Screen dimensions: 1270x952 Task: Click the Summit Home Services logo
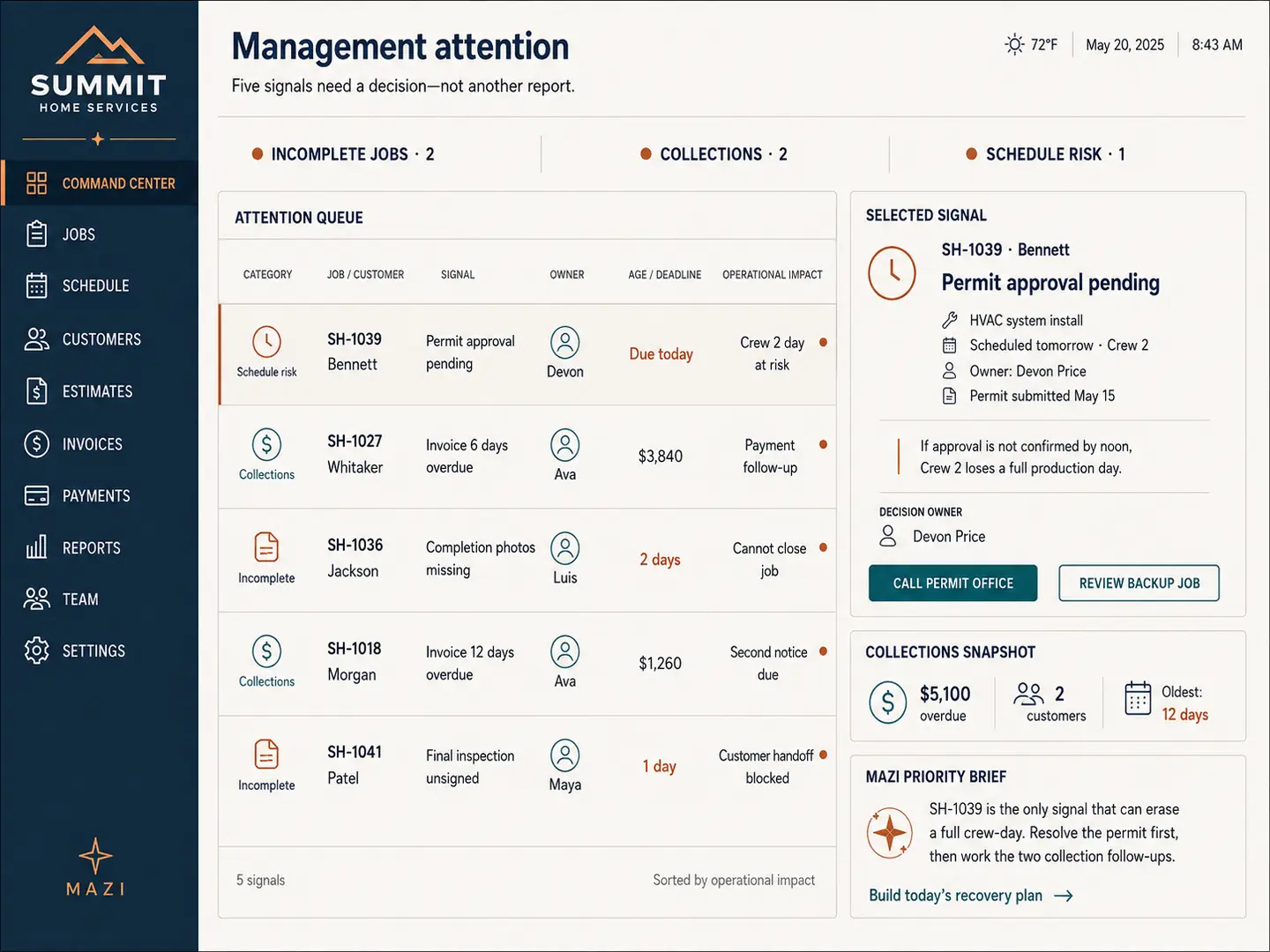coord(99,71)
